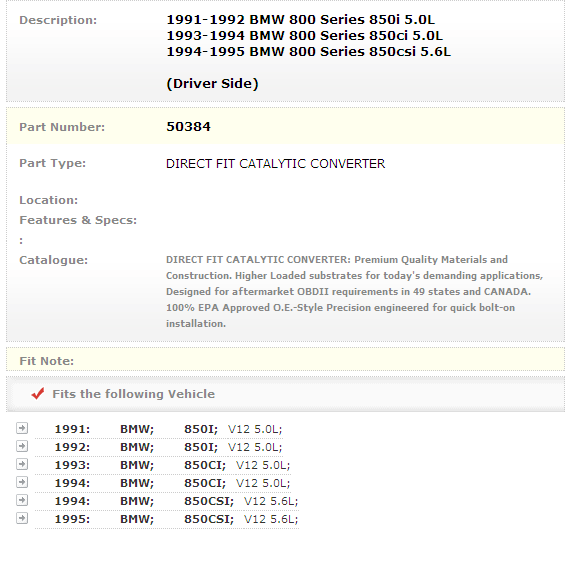Click arrow icon for 1995 850CSI row
The width and height of the screenshot is (570, 572).
(22, 518)
